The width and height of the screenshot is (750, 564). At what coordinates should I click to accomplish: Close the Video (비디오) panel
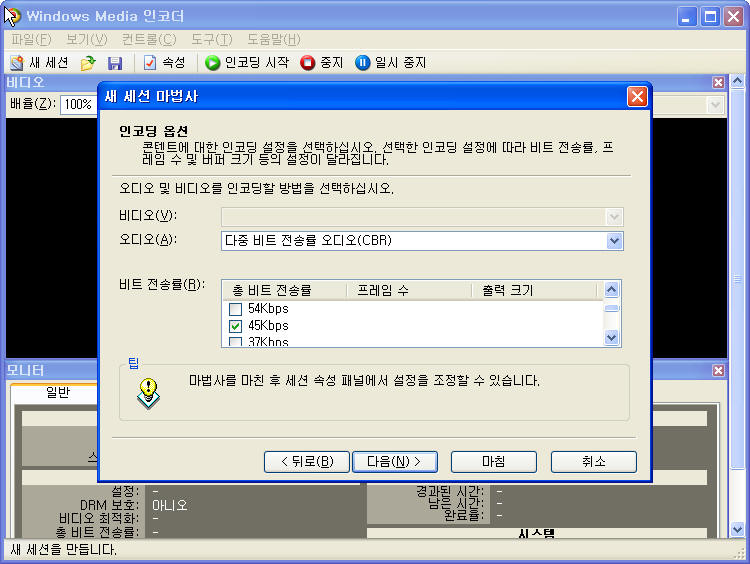pyautogui.click(x=718, y=82)
